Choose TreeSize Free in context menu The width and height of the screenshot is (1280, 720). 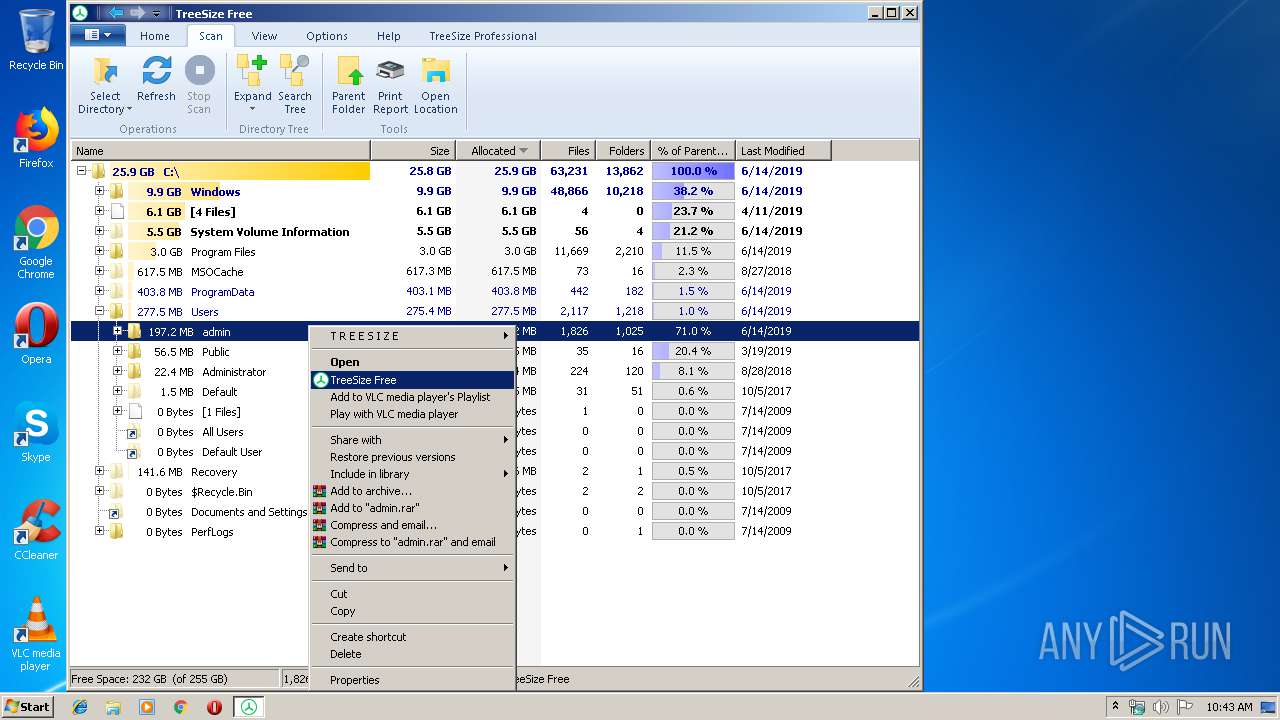click(412, 380)
